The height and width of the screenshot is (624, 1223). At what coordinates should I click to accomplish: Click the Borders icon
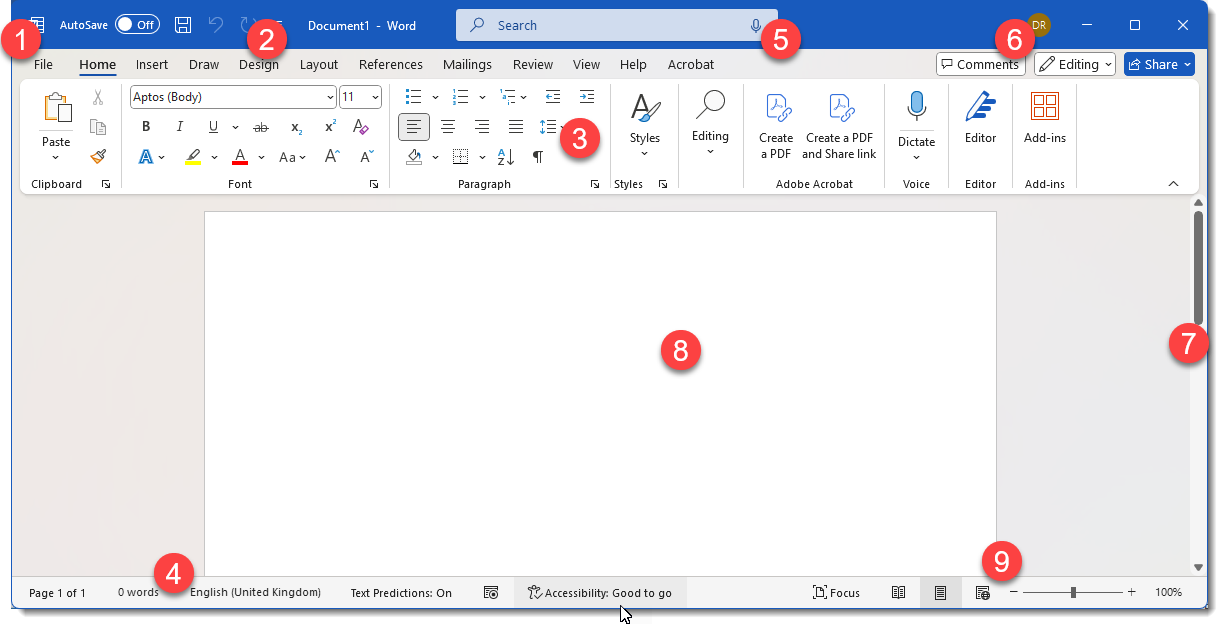[x=461, y=157]
